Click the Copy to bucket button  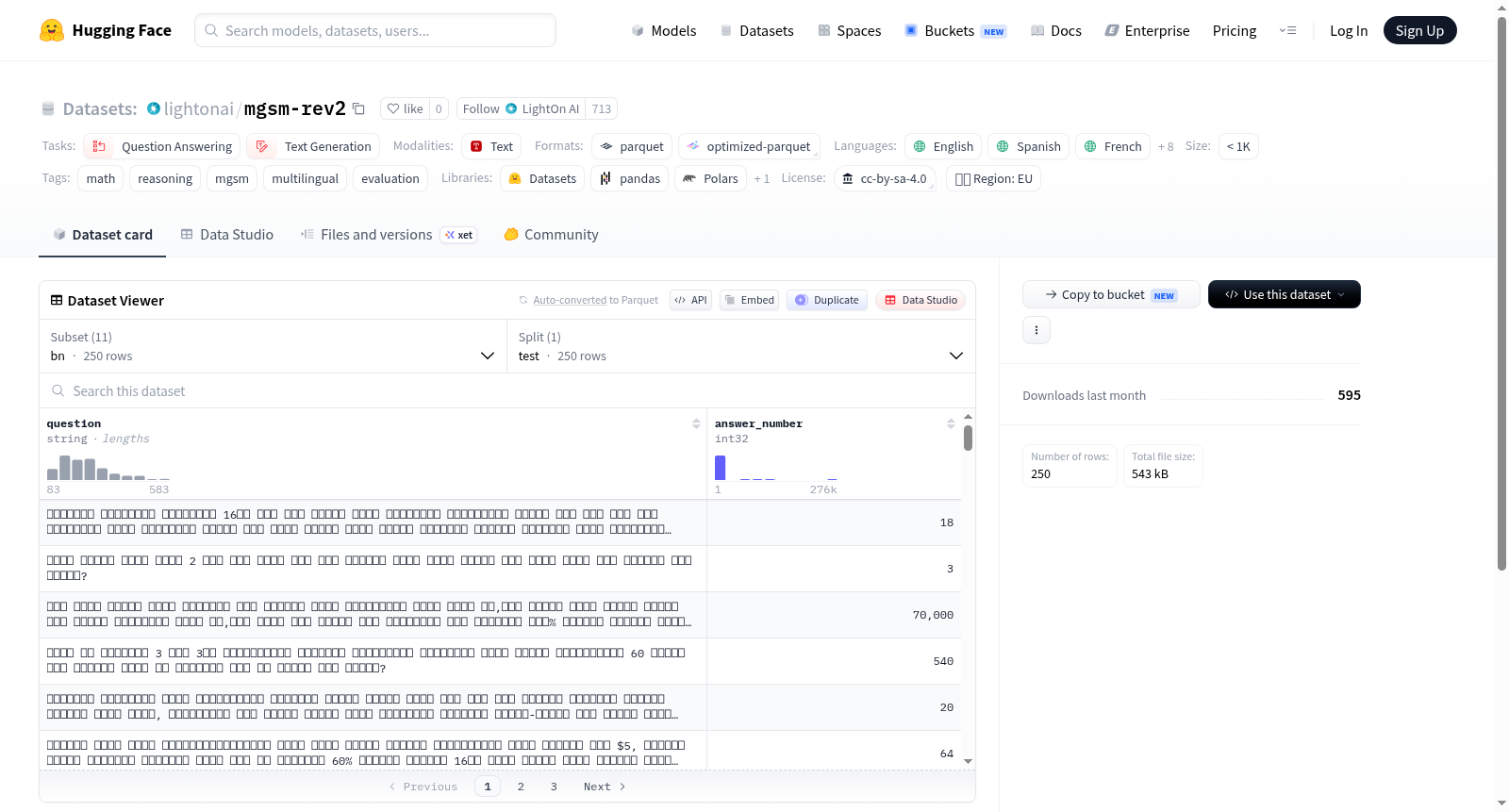(x=1111, y=294)
